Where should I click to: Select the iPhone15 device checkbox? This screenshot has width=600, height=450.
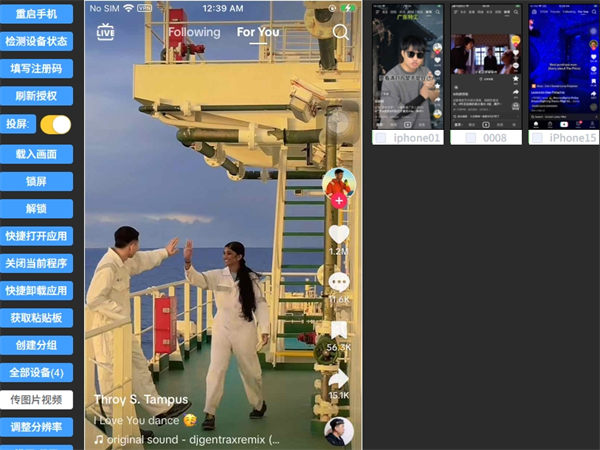[x=536, y=138]
